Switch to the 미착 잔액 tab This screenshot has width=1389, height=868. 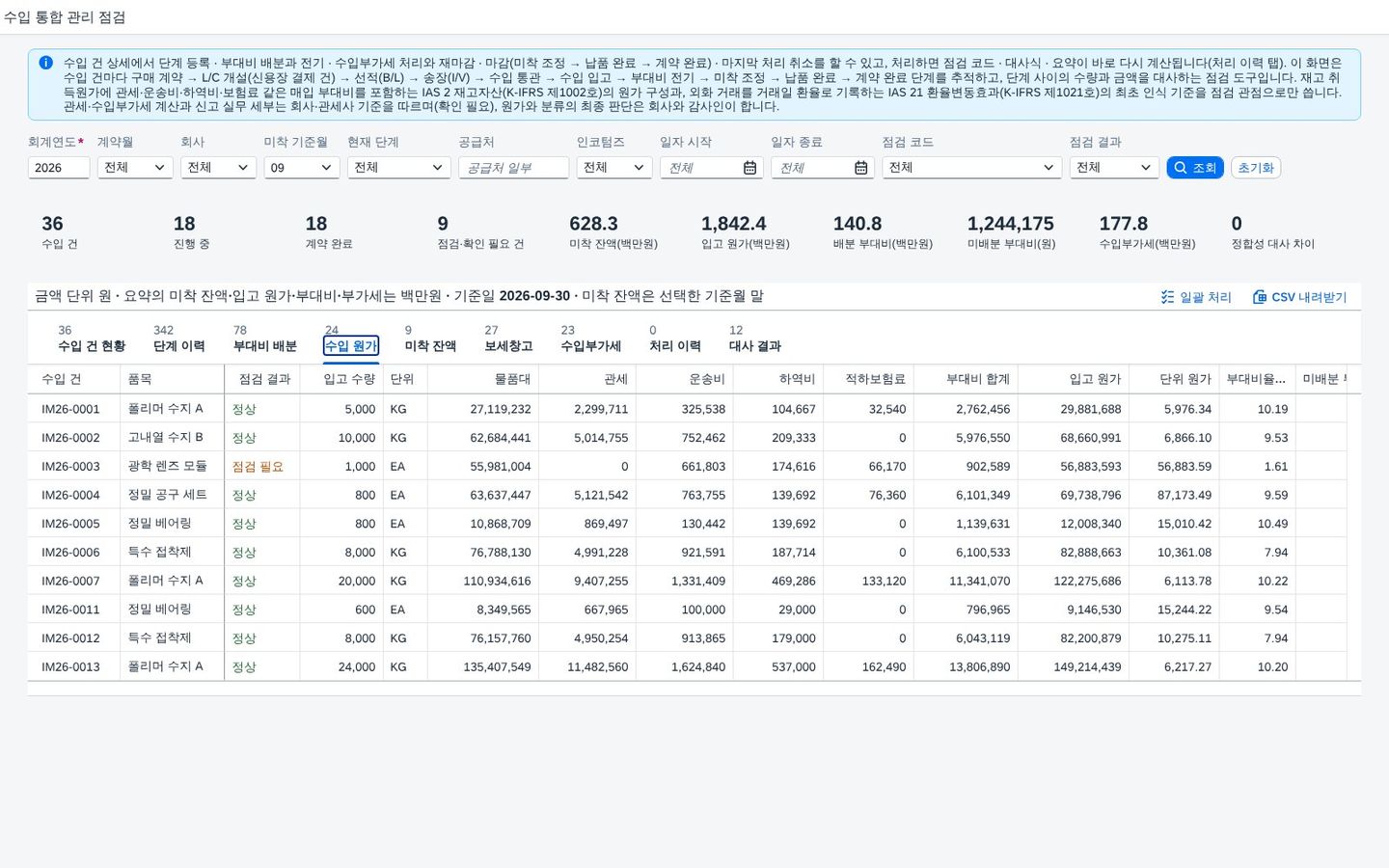pyautogui.click(x=430, y=339)
